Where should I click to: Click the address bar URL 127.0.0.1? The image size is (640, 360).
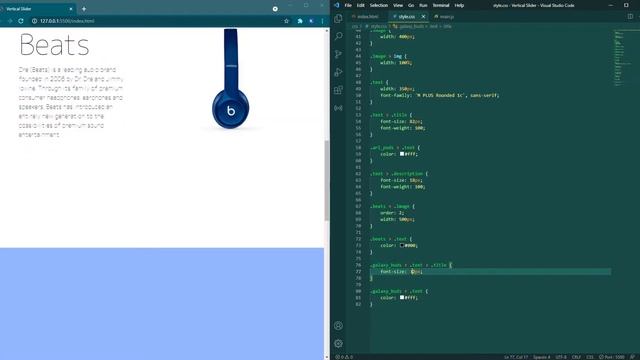pos(67,21)
